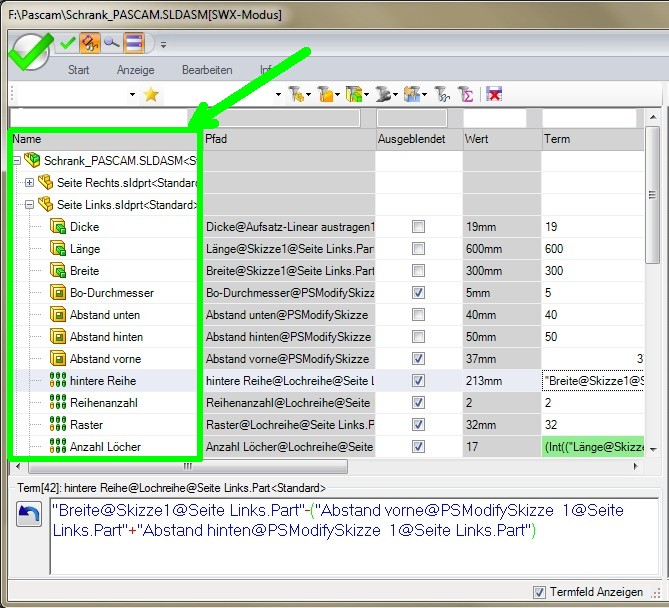The width and height of the screenshot is (669, 608).
Task: Open the Start ribbon tab
Action: click(x=78, y=70)
